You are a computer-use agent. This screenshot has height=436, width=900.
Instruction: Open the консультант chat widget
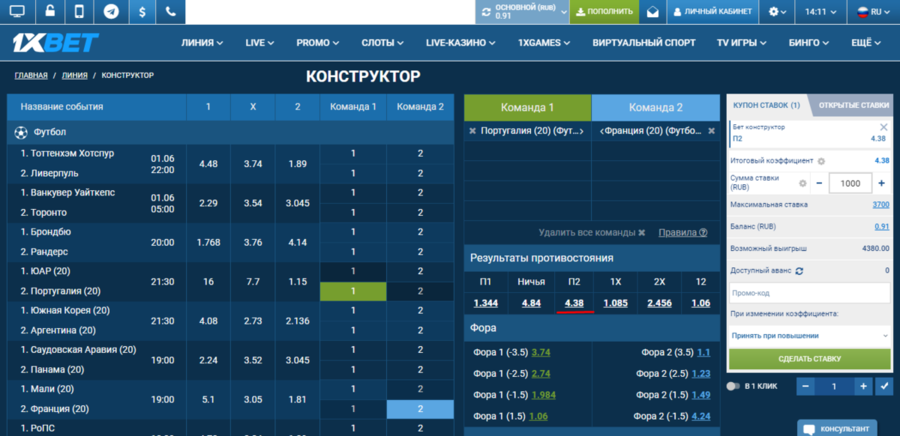pos(837,429)
